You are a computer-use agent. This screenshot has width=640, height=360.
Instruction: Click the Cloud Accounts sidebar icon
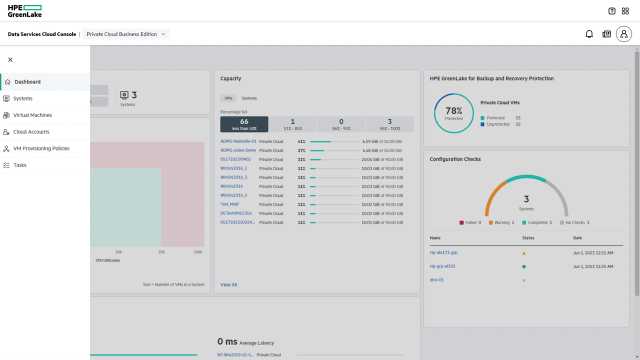[6, 132]
